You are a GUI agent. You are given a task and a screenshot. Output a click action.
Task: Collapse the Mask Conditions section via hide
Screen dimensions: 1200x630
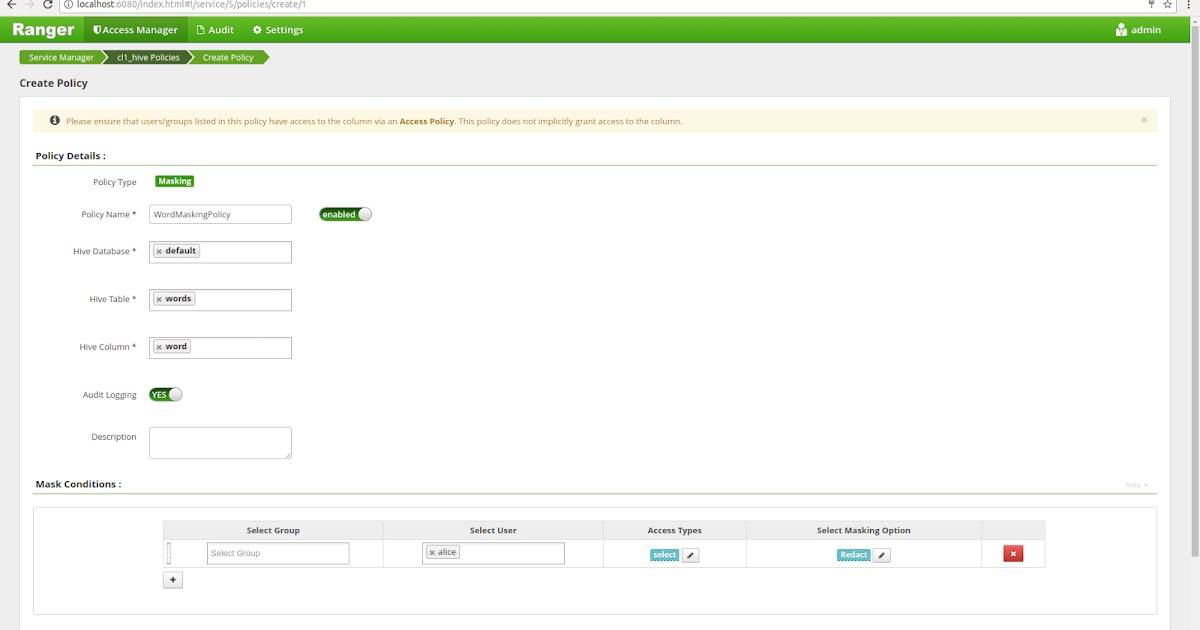pos(1135,484)
